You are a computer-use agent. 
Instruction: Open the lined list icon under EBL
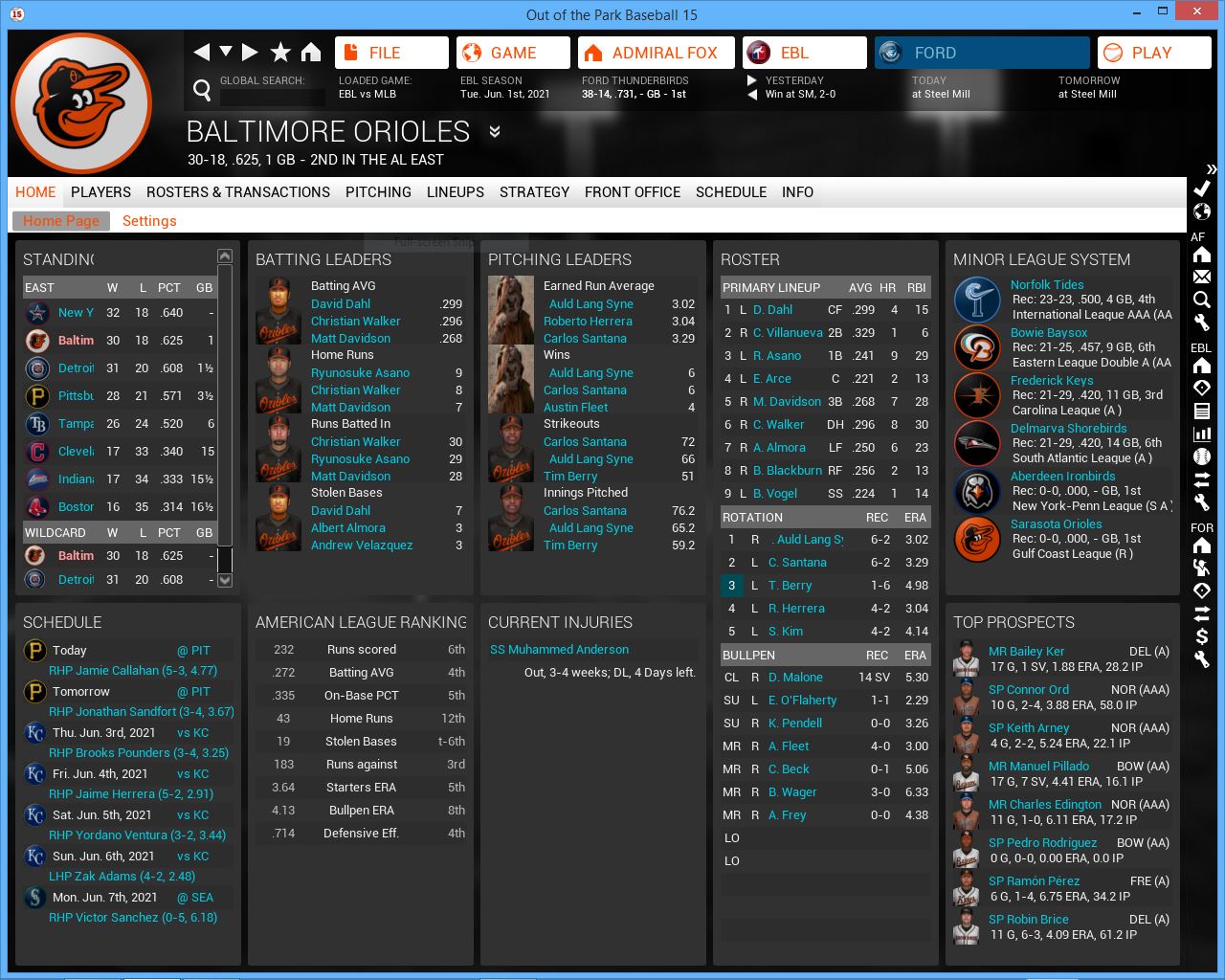1202,411
